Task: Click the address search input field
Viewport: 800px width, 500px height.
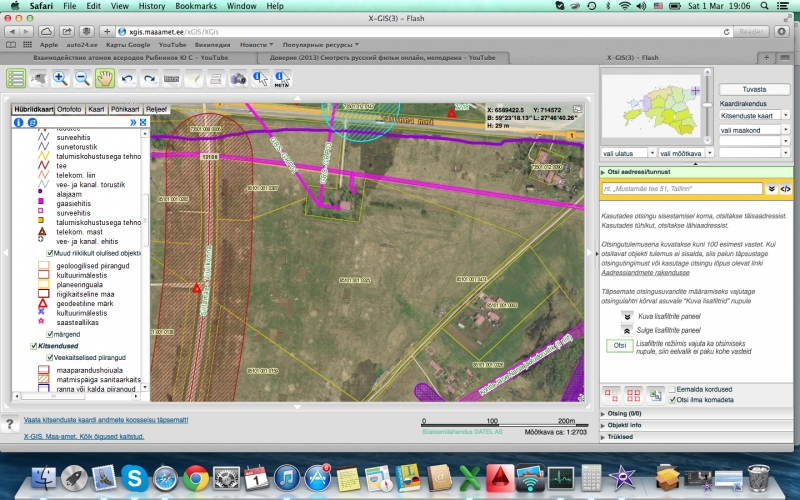Action: tap(682, 189)
